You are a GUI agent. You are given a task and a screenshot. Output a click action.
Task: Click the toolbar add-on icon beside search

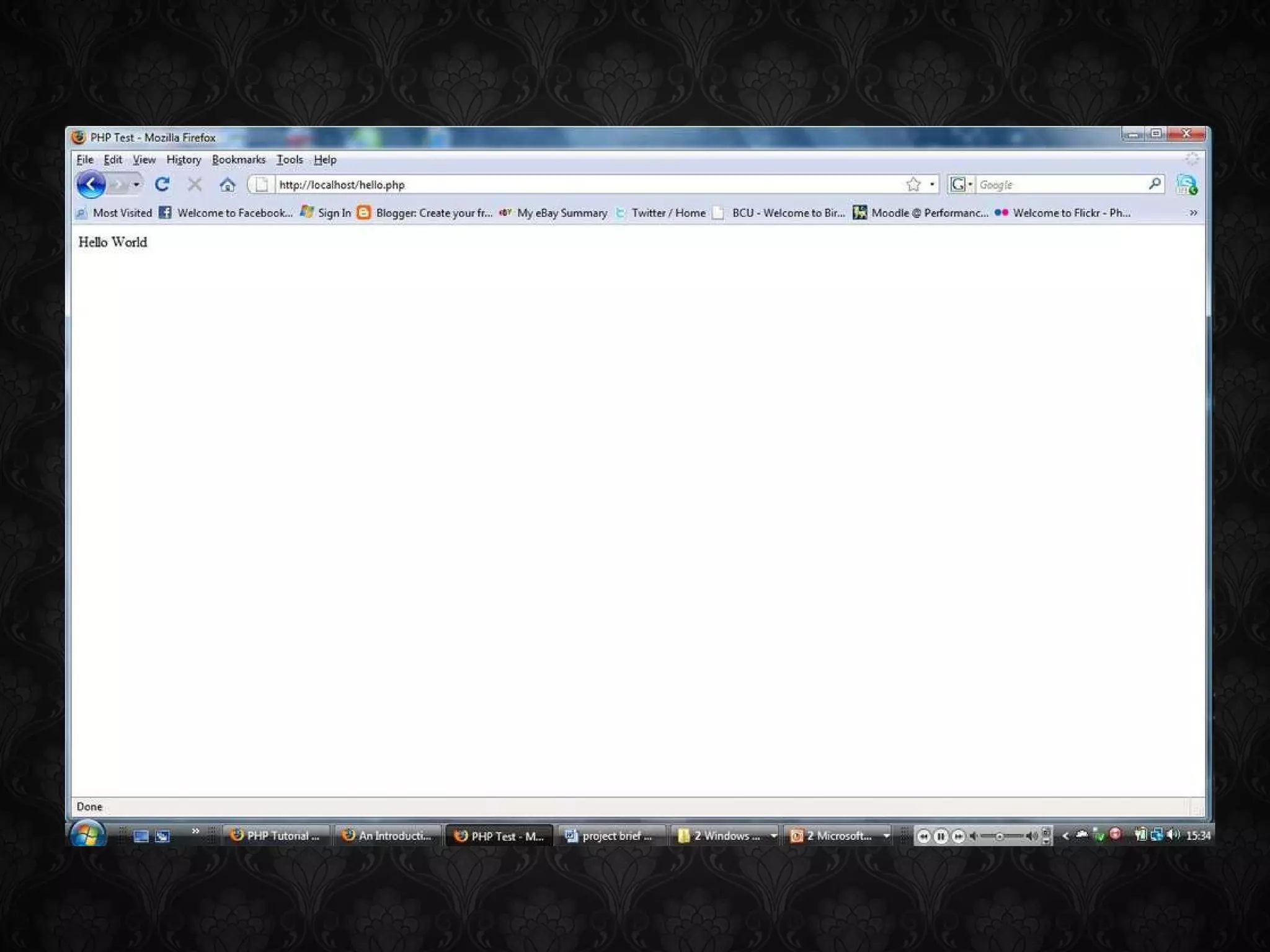pyautogui.click(x=1187, y=185)
